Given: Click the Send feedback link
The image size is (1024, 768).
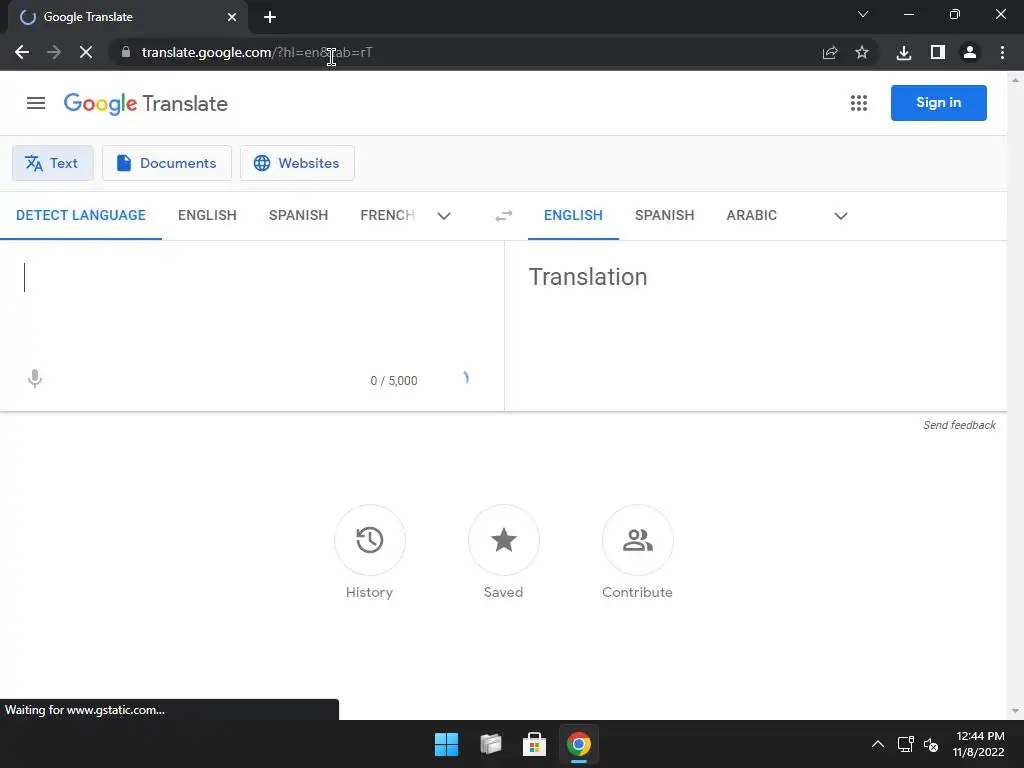Looking at the screenshot, I should click(x=959, y=425).
